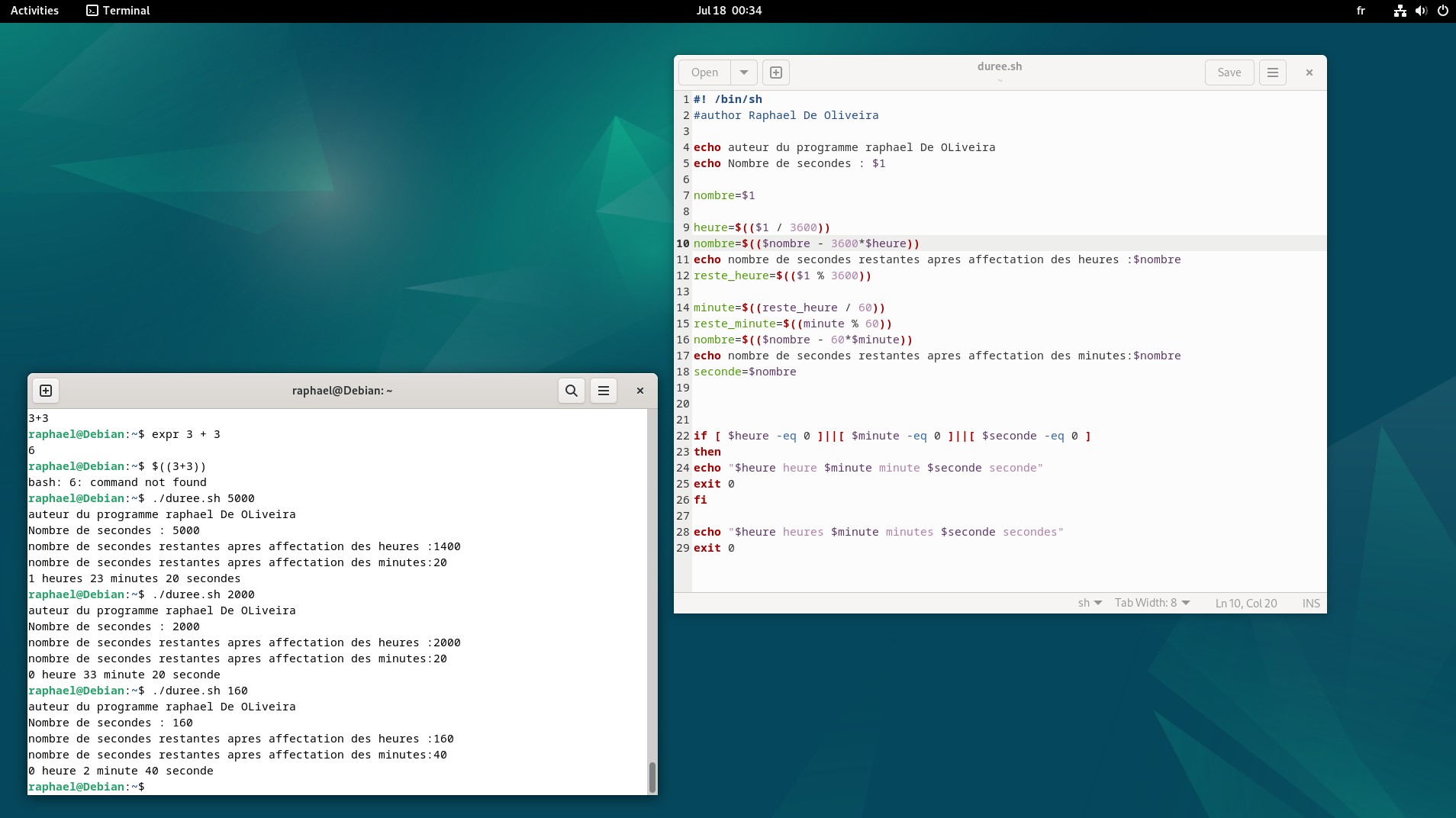Click the terminal search icon
This screenshot has width=1456, height=818.
coord(571,391)
